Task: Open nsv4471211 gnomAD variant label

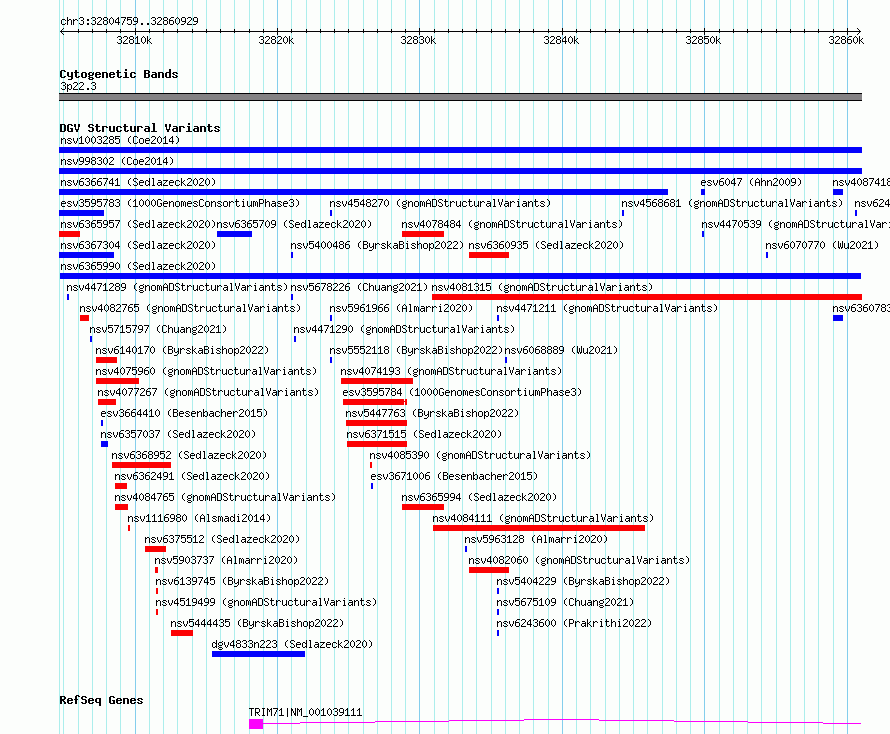Action: point(607,308)
